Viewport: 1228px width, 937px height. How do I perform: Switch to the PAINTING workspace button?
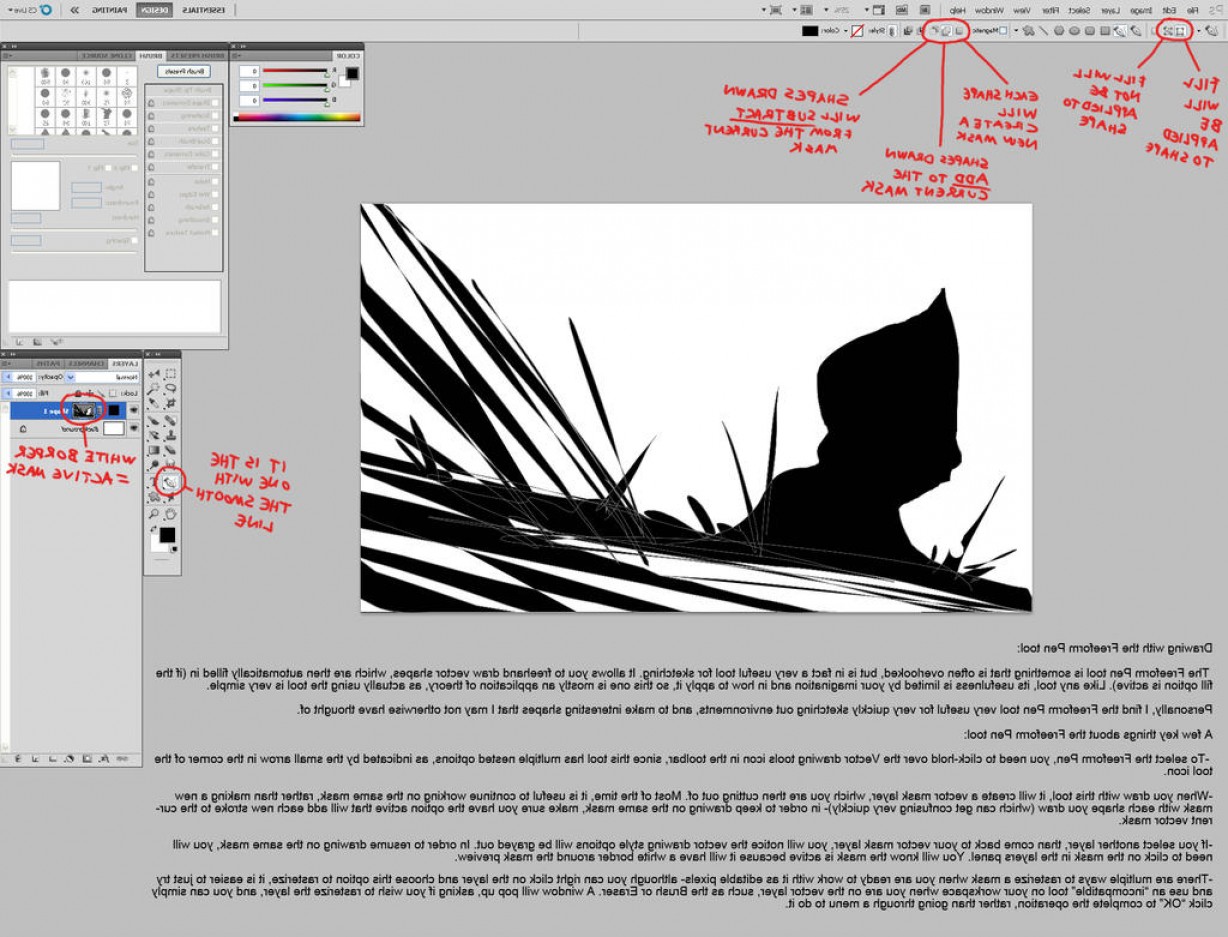click(111, 8)
